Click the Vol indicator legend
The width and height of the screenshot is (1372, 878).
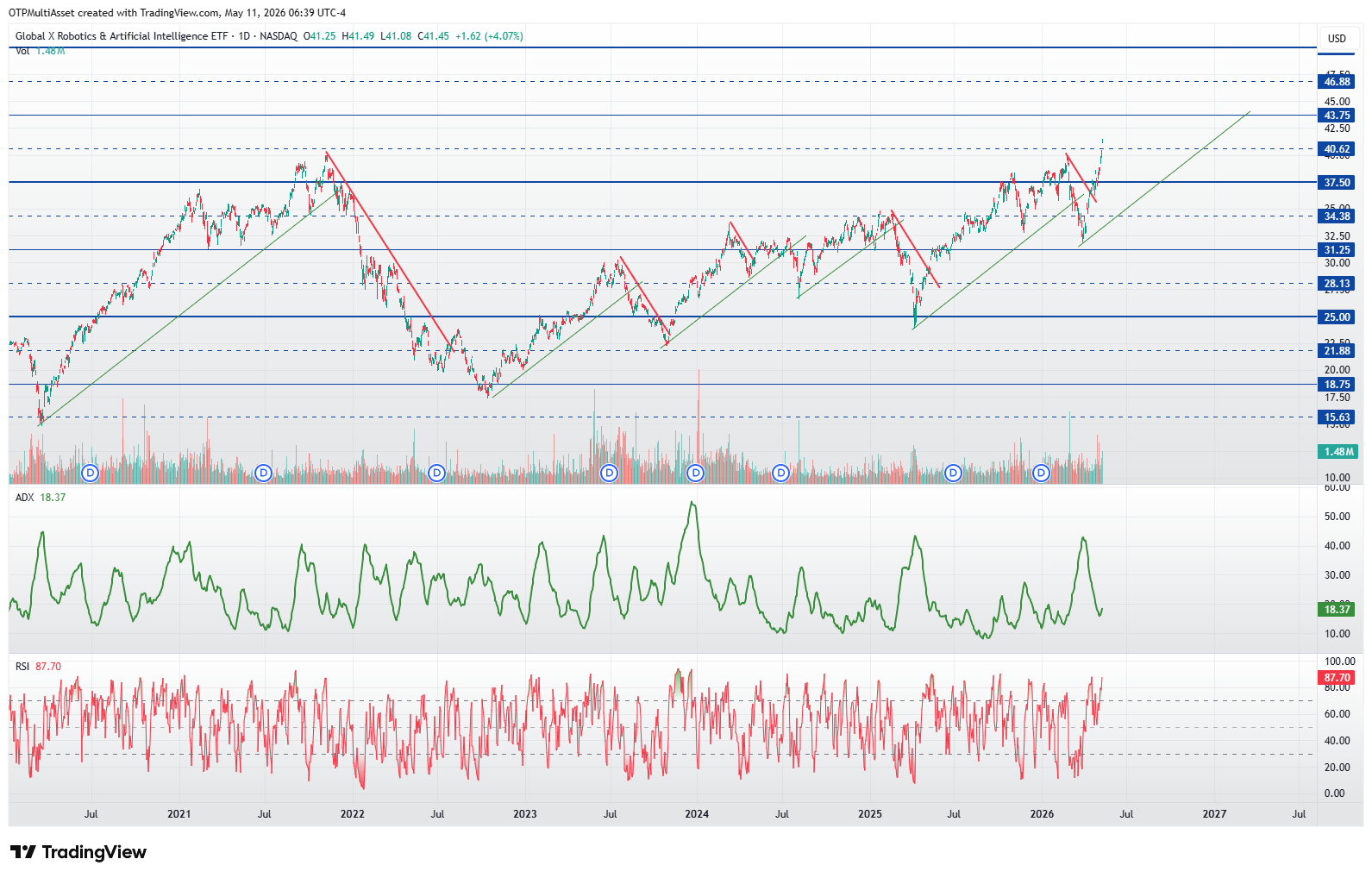click(x=40, y=51)
